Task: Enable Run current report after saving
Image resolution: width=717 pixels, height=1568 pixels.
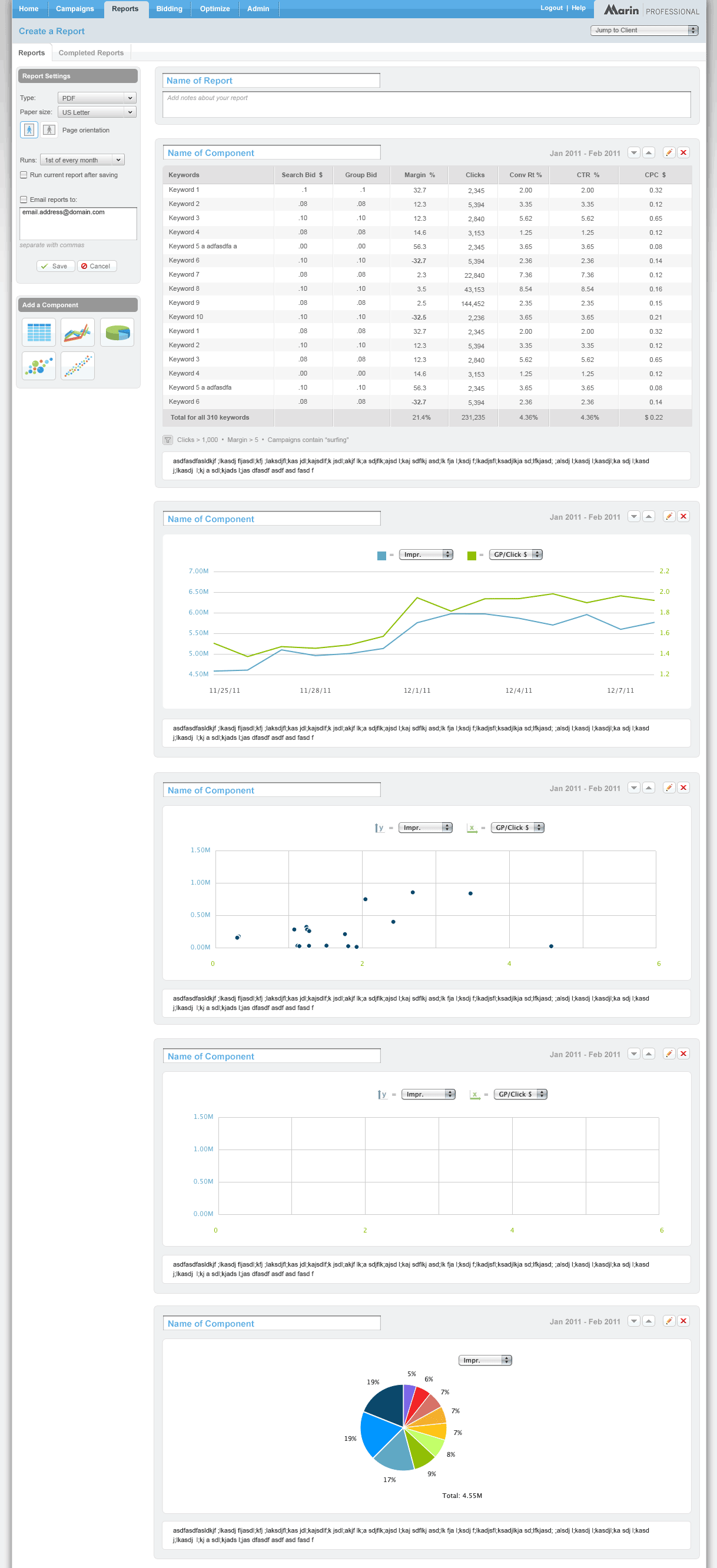Action: point(24,175)
